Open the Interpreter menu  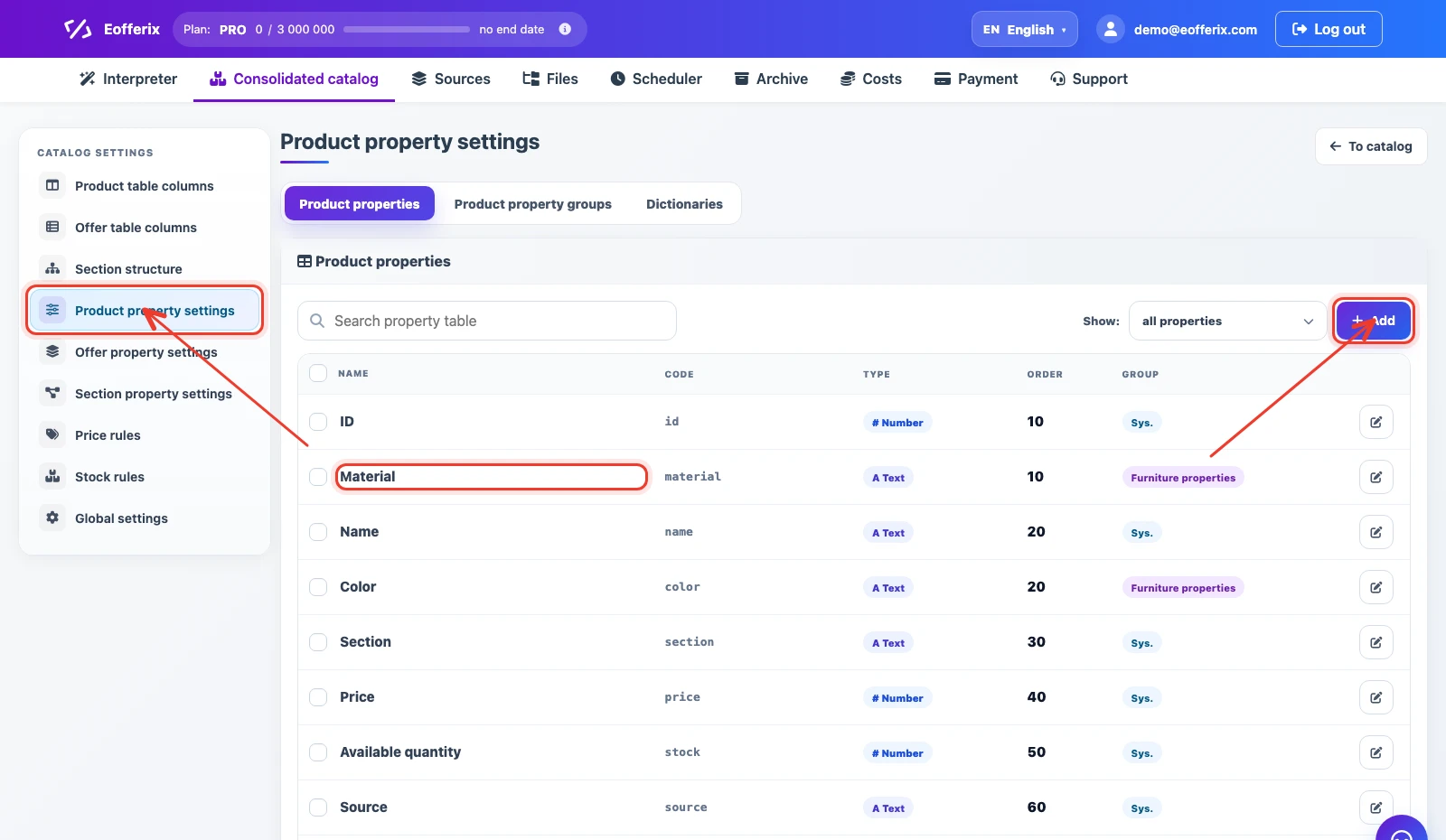(x=128, y=79)
